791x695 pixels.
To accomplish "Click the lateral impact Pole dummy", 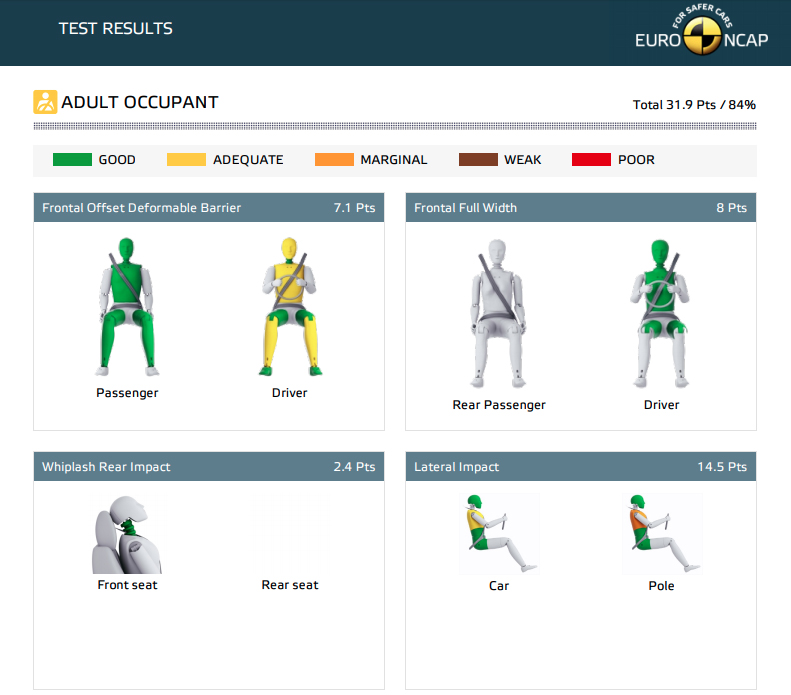I will click(661, 533).
